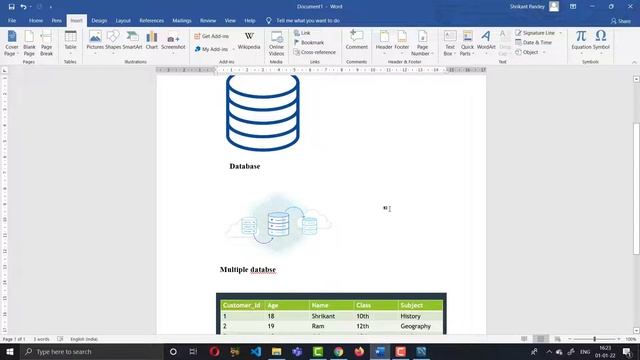Insert a Symbol
The image size is (640, 360).
(601, 41)
